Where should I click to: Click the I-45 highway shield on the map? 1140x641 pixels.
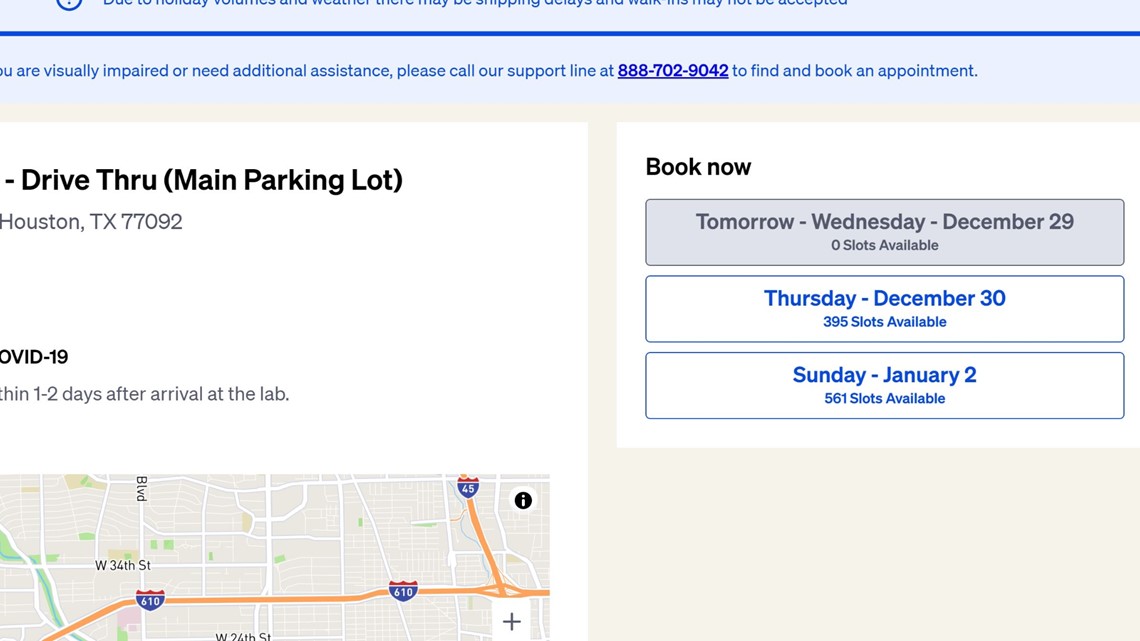[x=468, y=488]
